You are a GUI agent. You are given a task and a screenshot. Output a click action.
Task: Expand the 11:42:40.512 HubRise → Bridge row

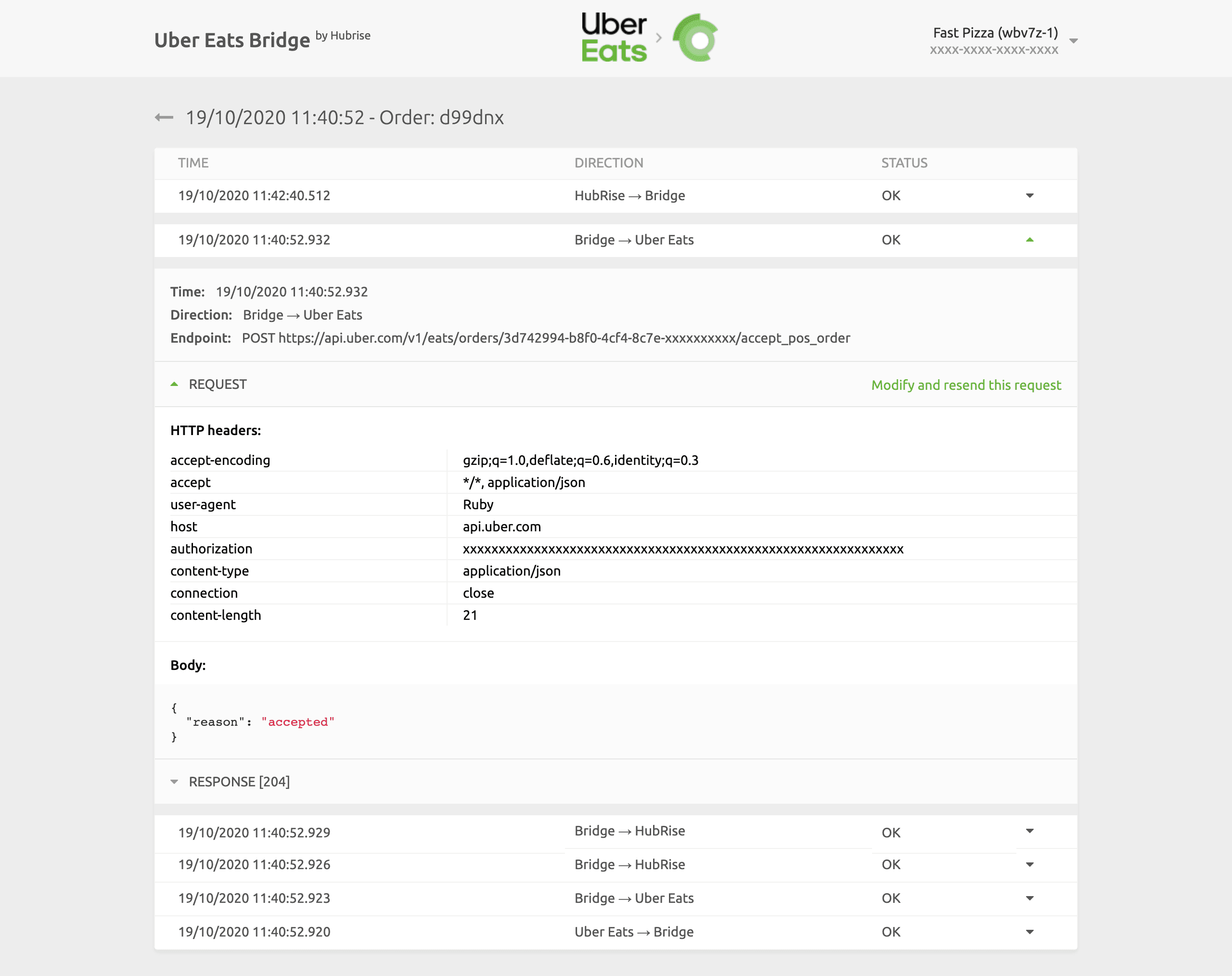click(1030, 196)
